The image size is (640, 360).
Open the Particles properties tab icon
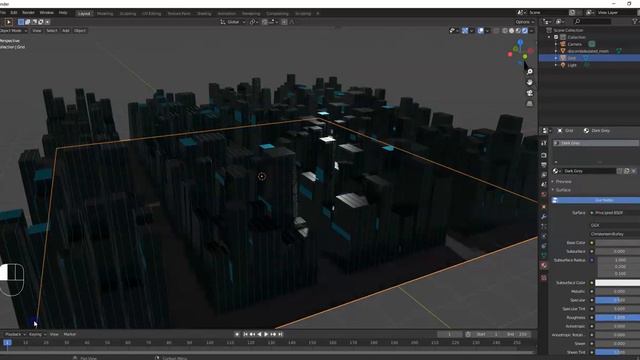pos(544,227)
